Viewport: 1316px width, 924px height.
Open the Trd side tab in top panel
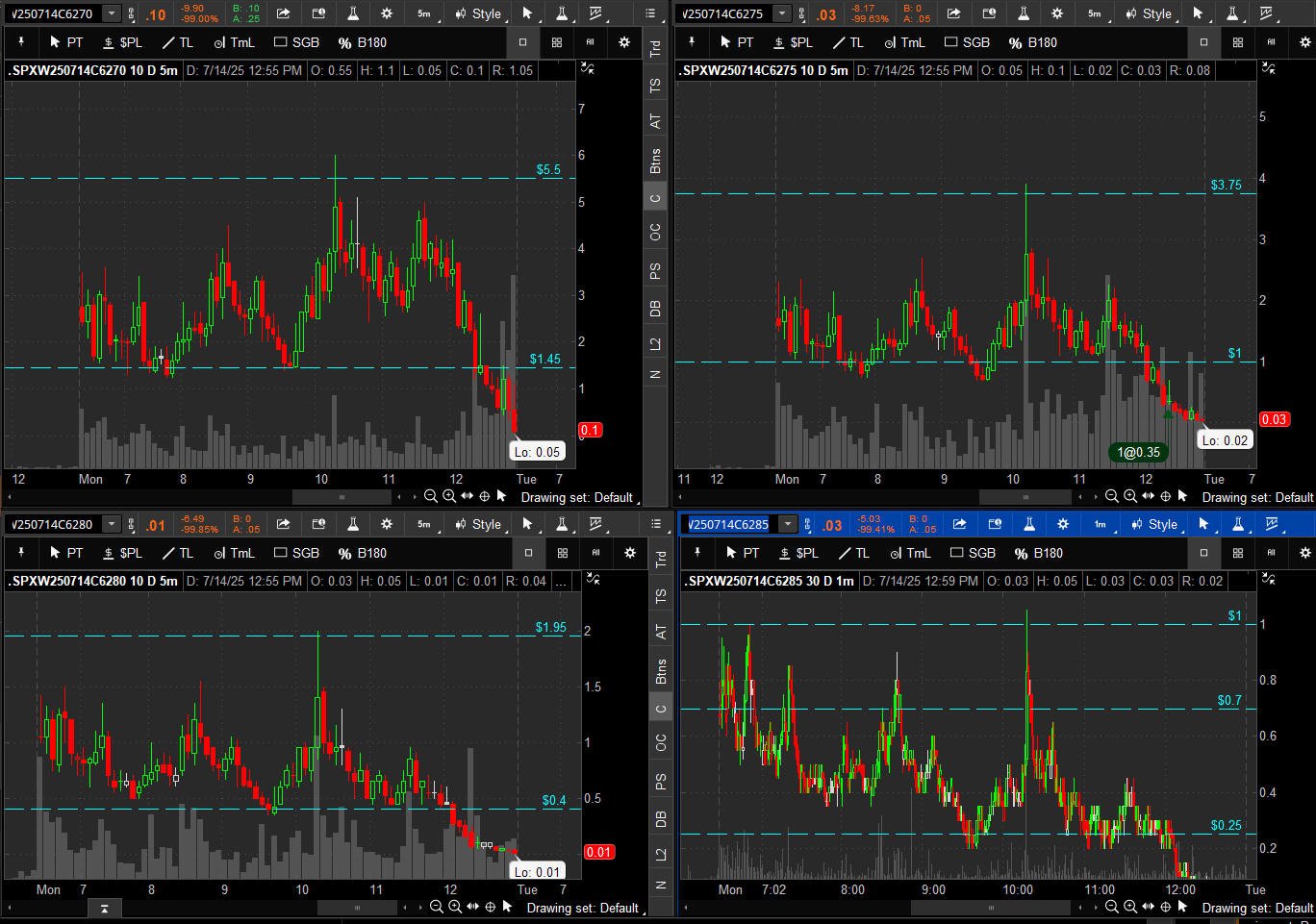pos(655,48)
